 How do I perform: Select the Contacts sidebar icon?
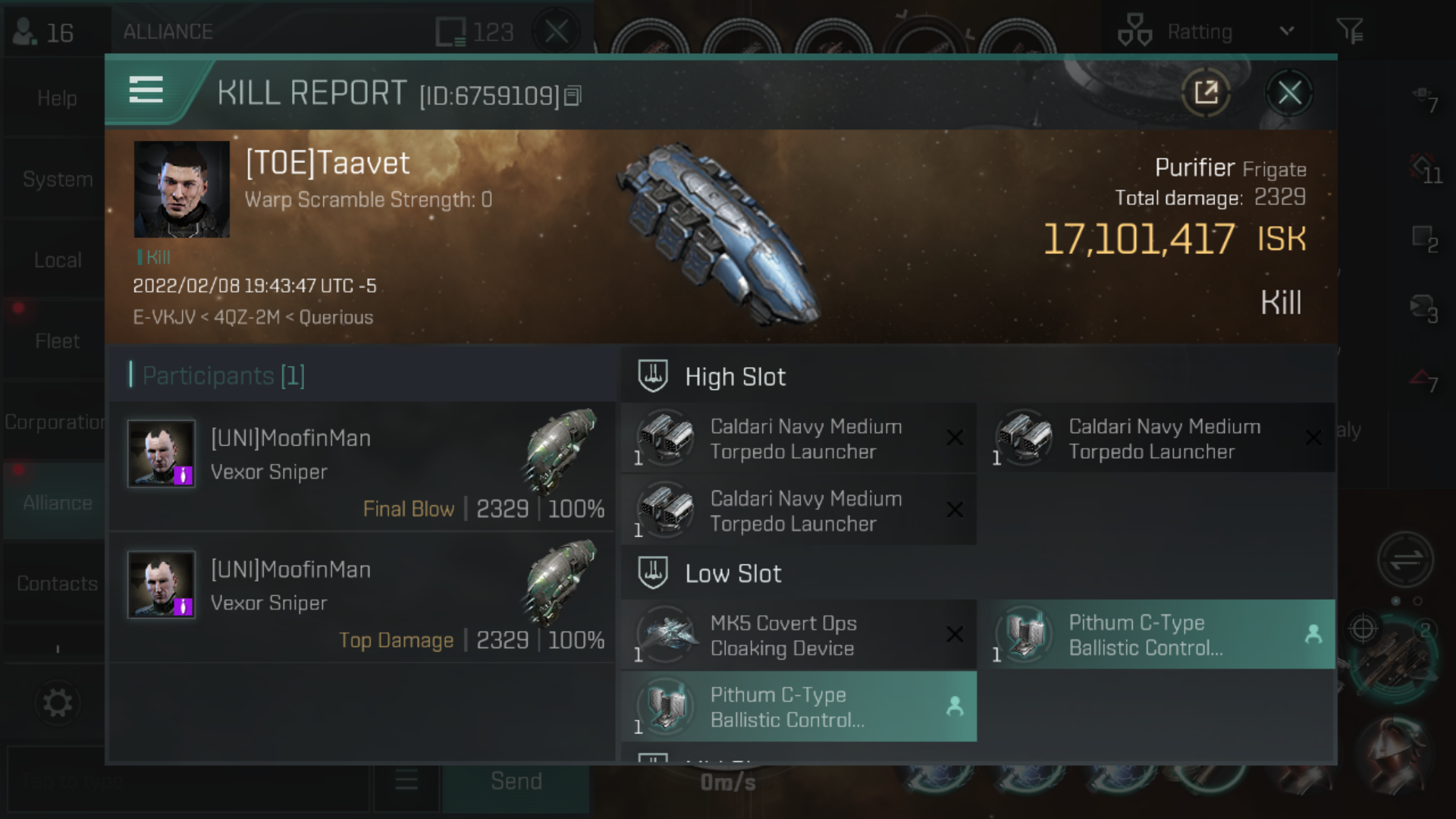click(x=56, y=584)
